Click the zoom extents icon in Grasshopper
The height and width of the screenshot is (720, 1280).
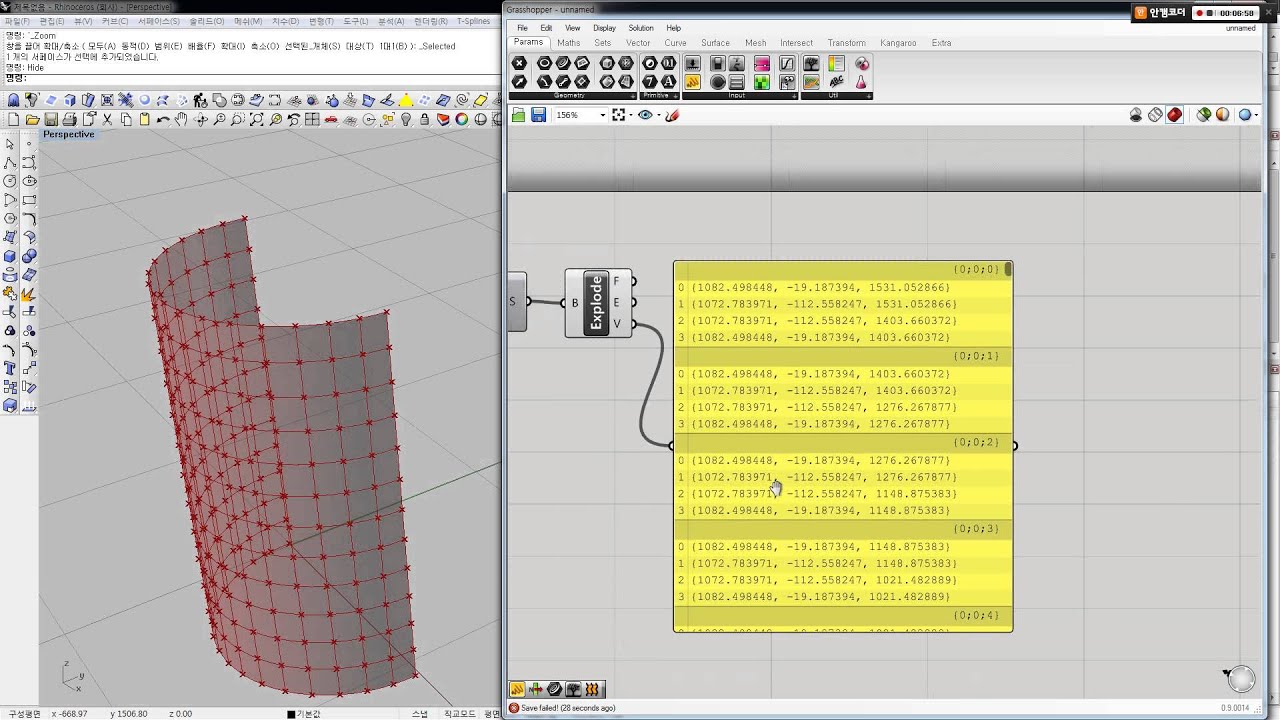point(619,115)
